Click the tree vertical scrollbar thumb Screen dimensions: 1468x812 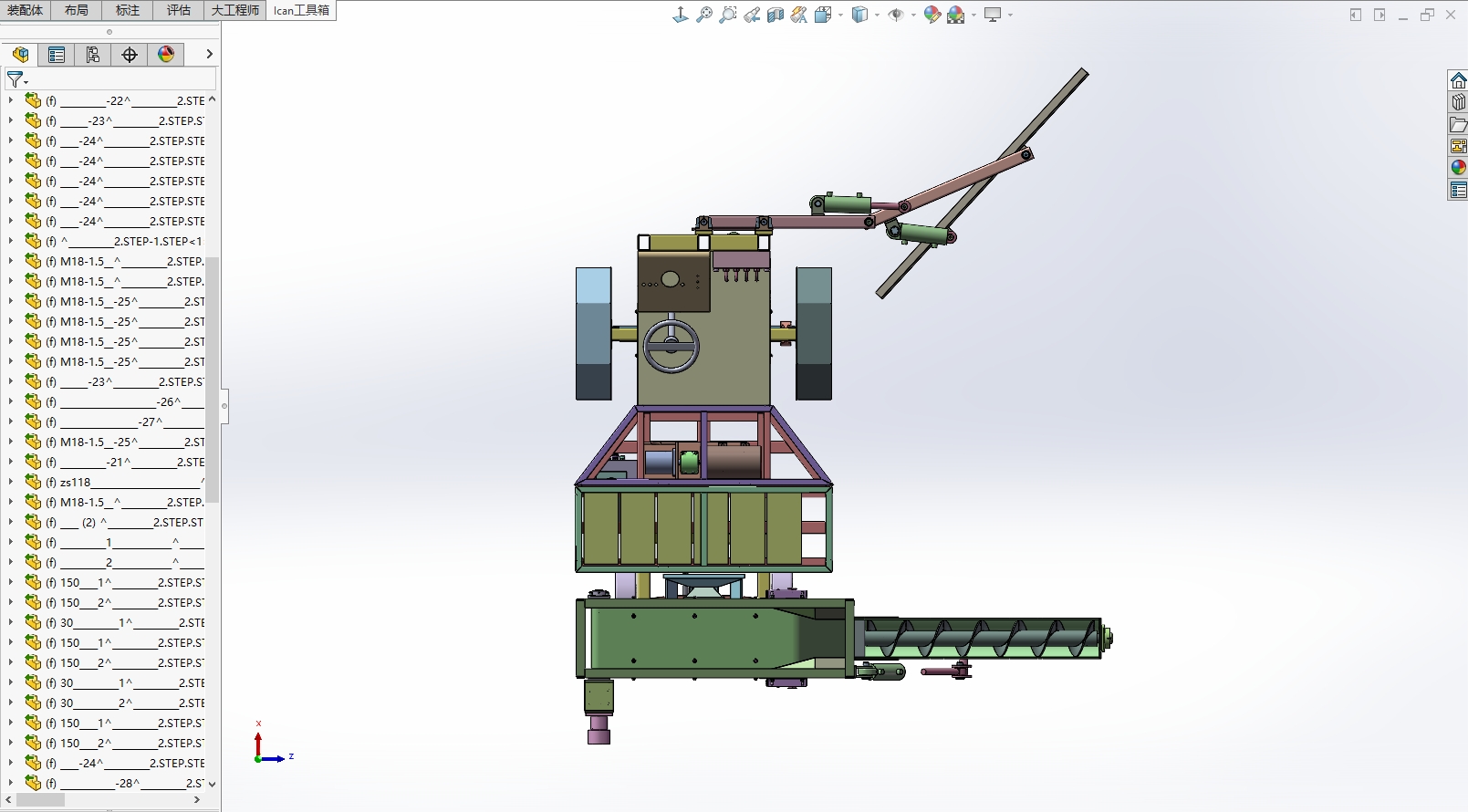pos(213,380)
